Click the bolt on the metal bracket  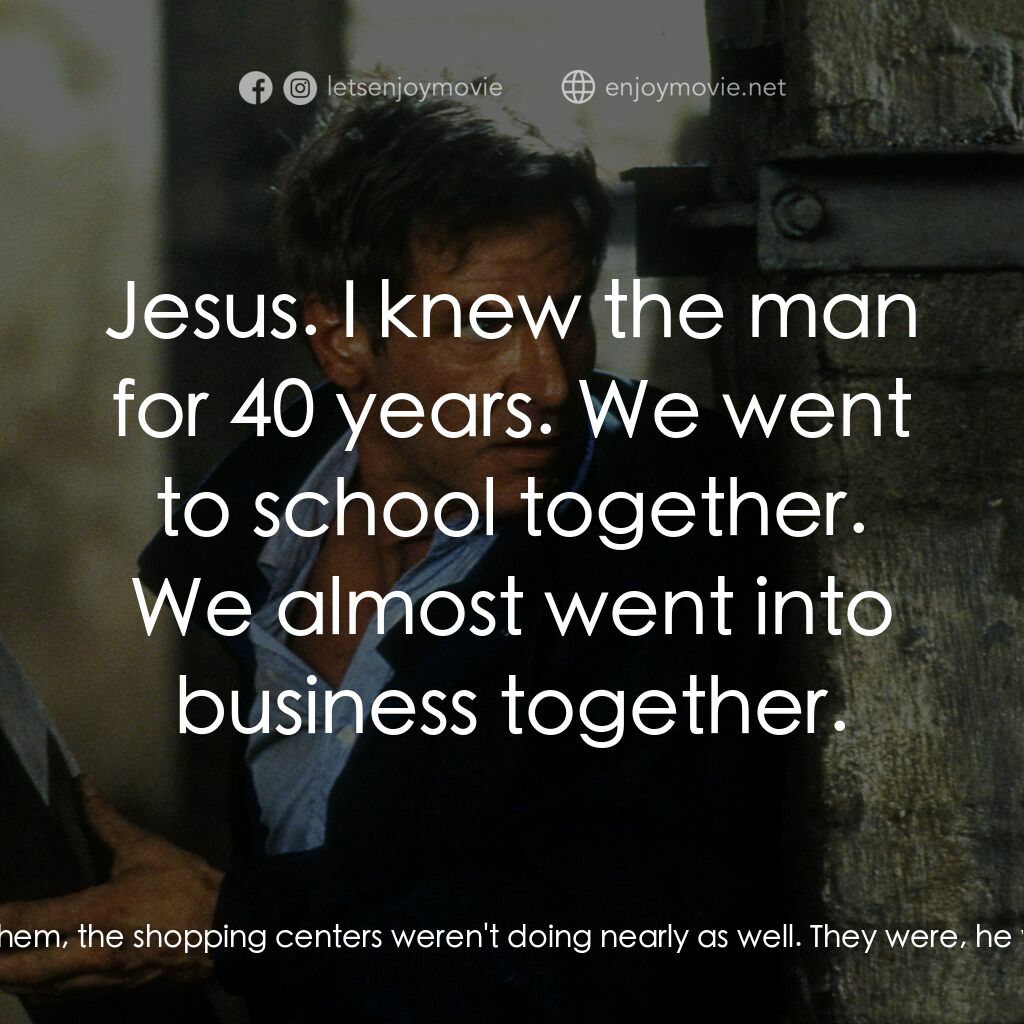(797, 214)
